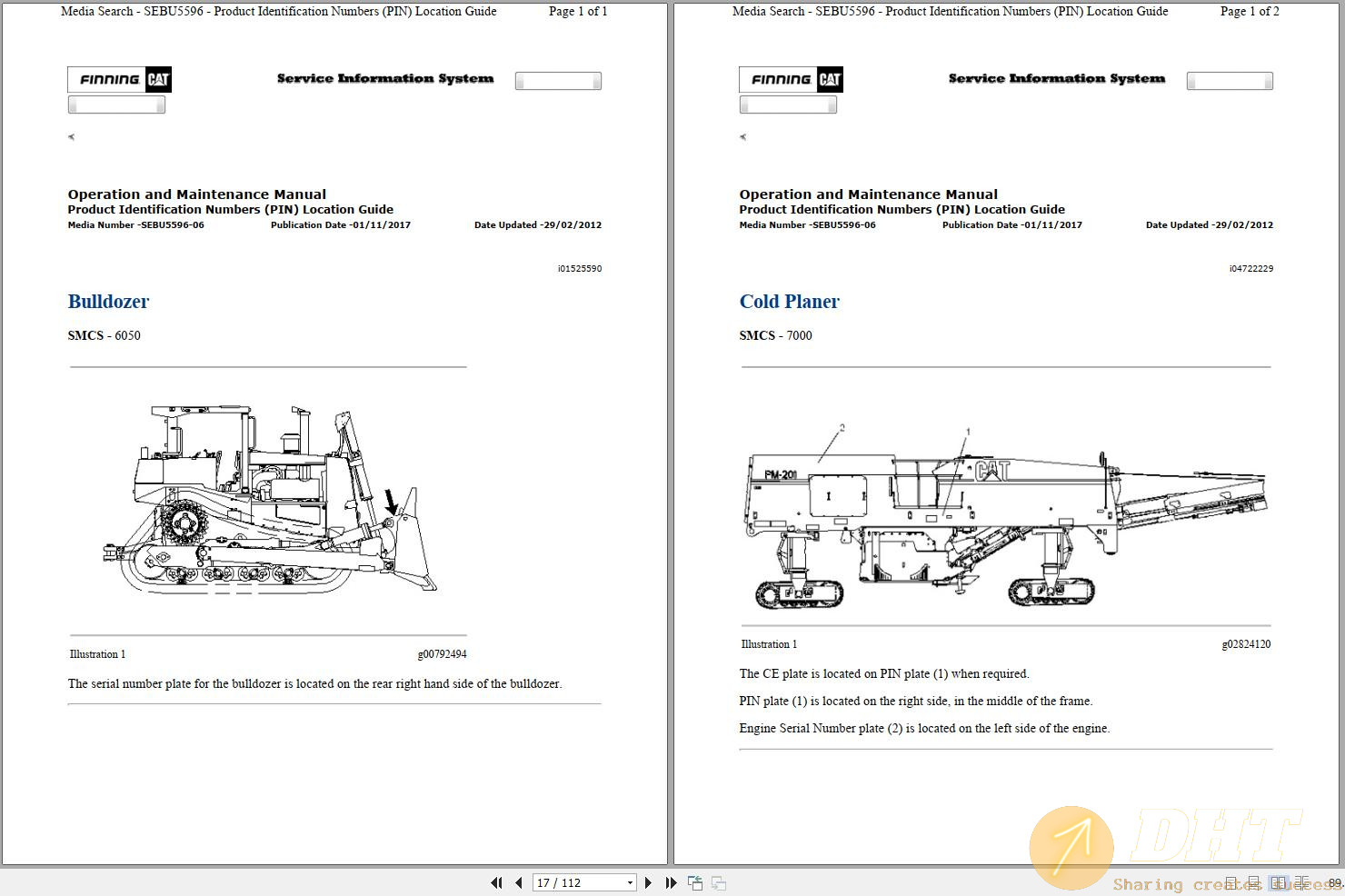This screenshot has width=1345, height=896.
Task: Click the previous page arrow
Action: tap(518, 882)
